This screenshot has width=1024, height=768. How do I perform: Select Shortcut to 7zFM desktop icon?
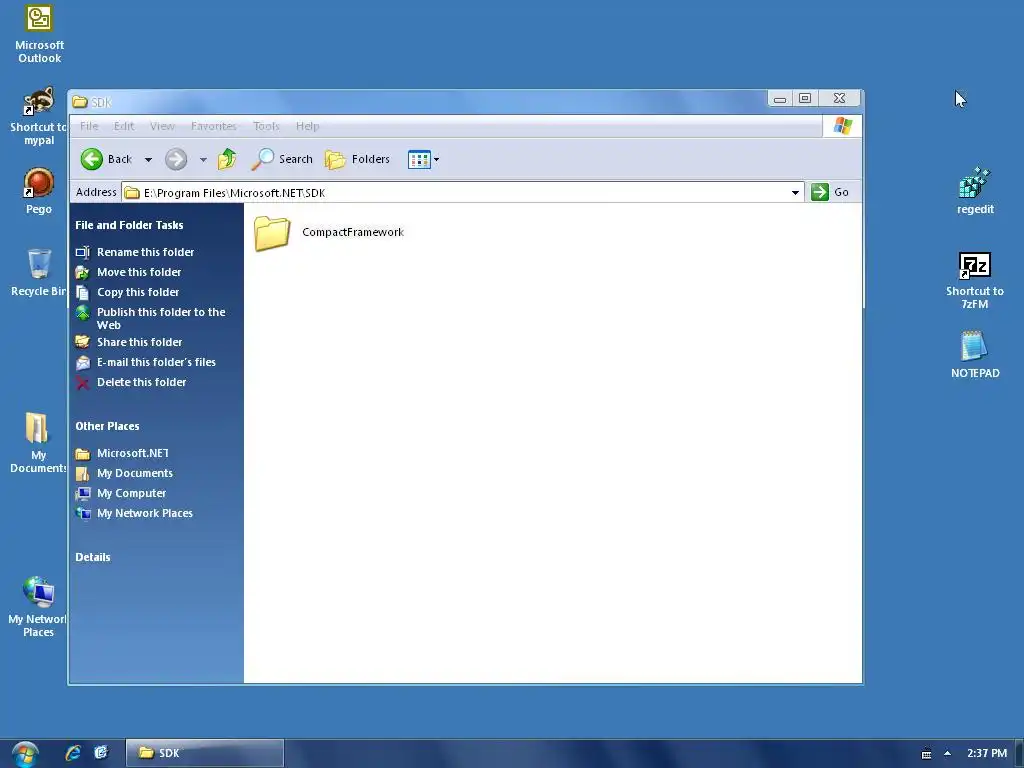[974, 280]
